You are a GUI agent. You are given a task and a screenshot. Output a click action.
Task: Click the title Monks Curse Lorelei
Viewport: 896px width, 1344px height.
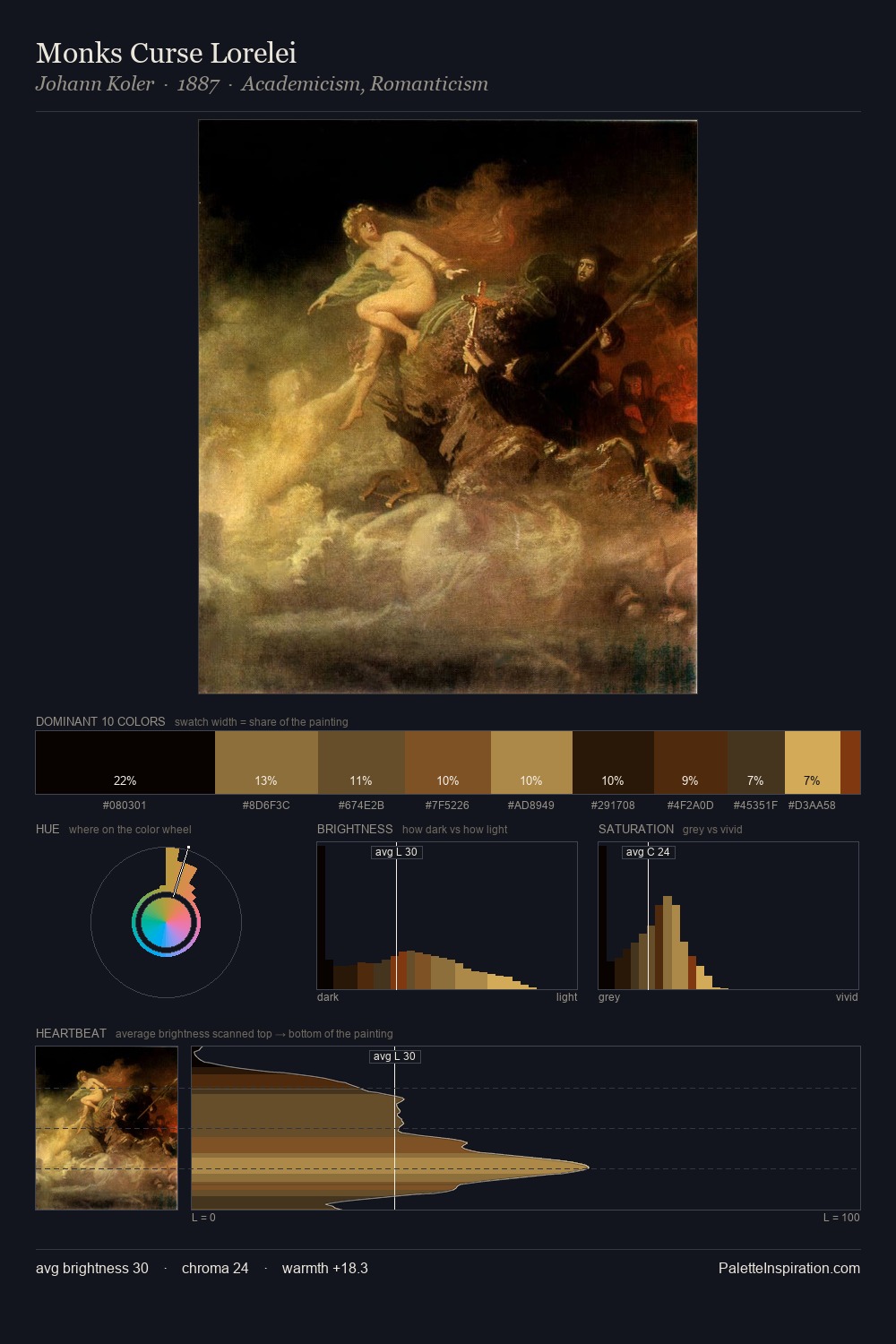coord(166,53)
